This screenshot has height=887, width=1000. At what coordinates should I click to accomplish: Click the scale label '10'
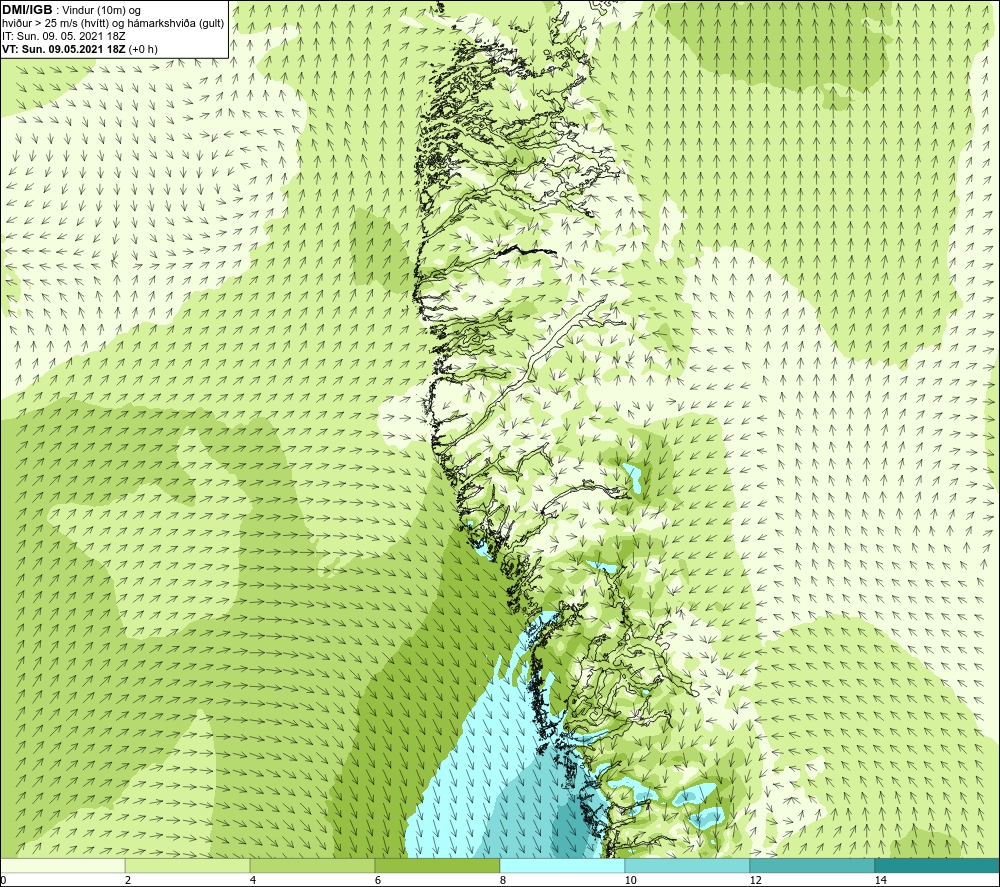click(630, 880)
